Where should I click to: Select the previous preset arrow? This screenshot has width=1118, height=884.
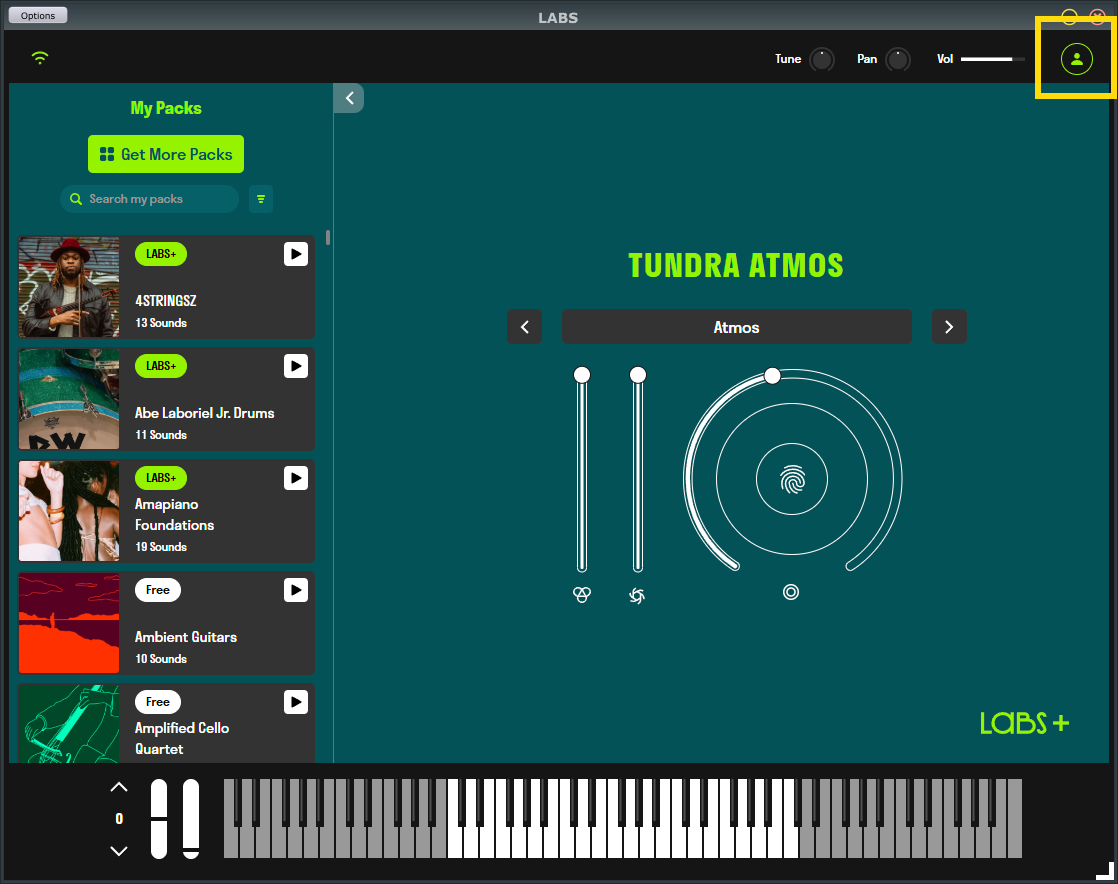(x=525, y=327)
